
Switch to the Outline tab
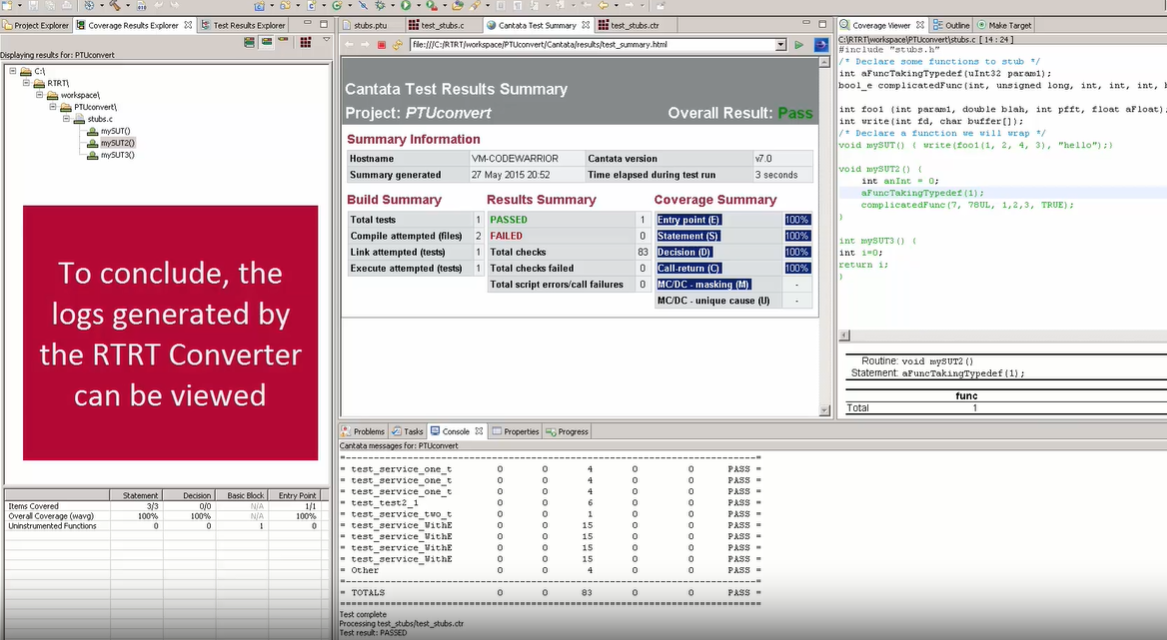click(951, 25)
